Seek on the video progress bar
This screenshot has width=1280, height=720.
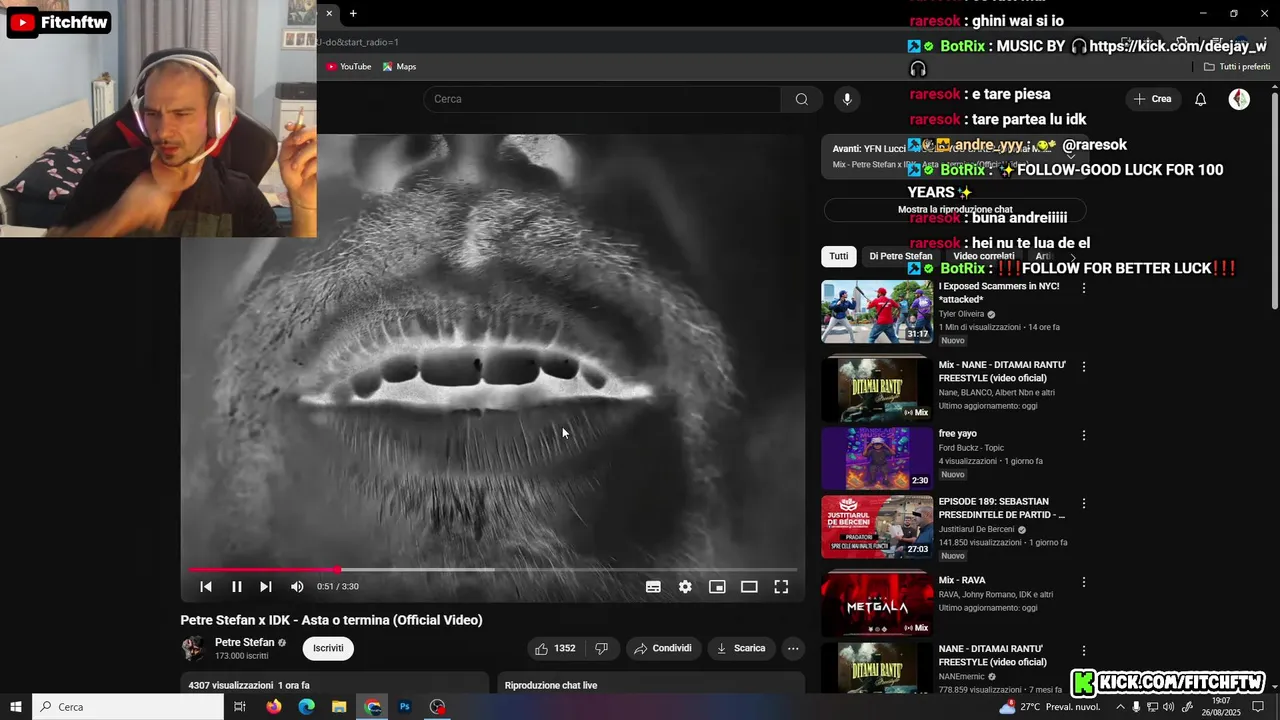point(493,570)
